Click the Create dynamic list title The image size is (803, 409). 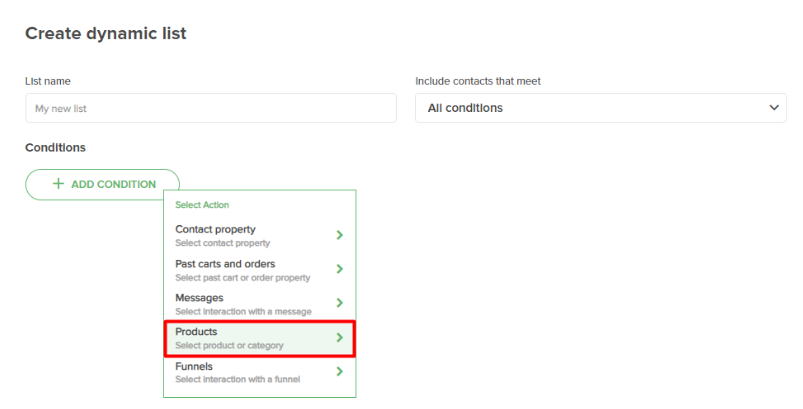click(x=105, y=33)
